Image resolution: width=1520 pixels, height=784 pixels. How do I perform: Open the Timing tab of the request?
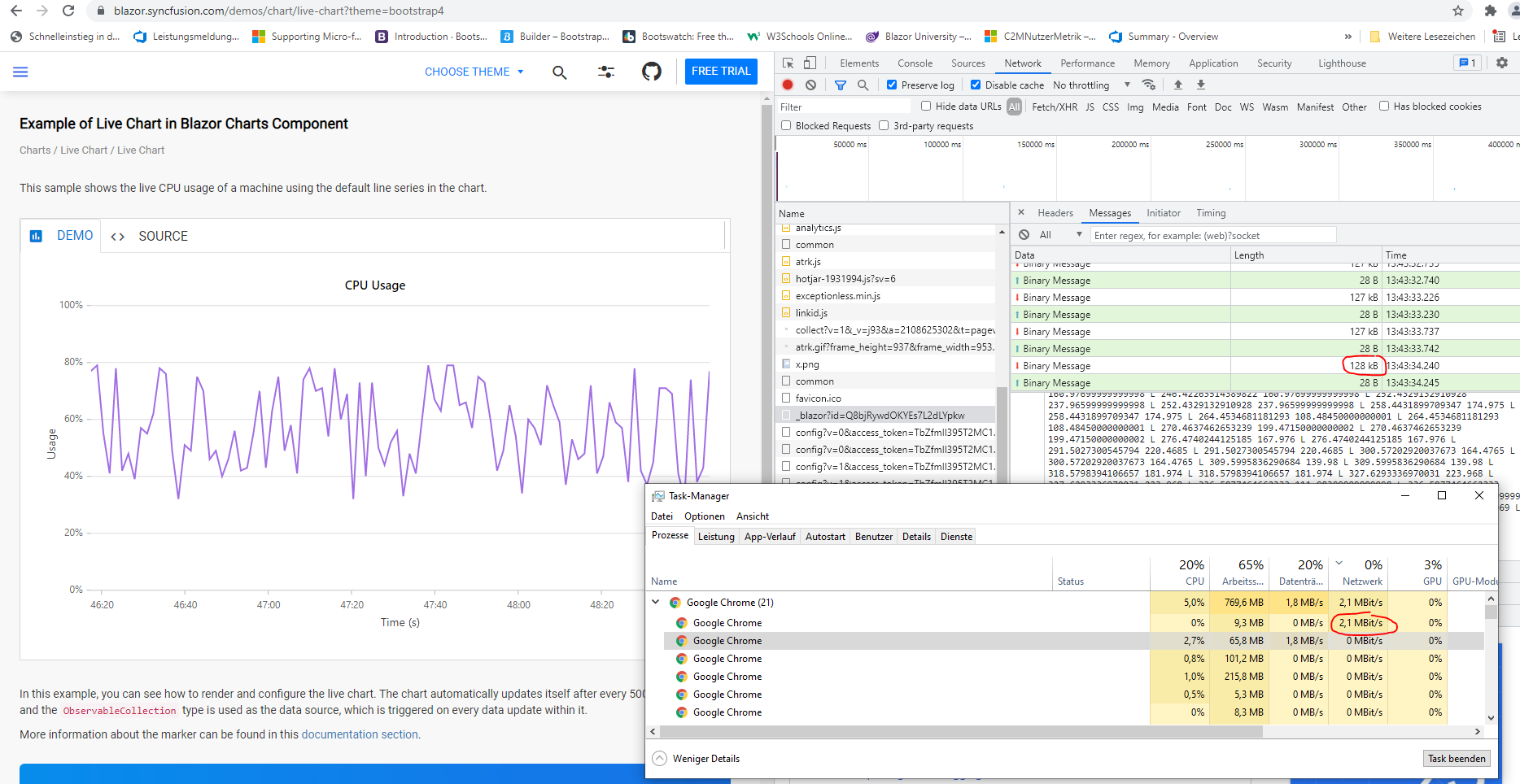point(1211,213)
